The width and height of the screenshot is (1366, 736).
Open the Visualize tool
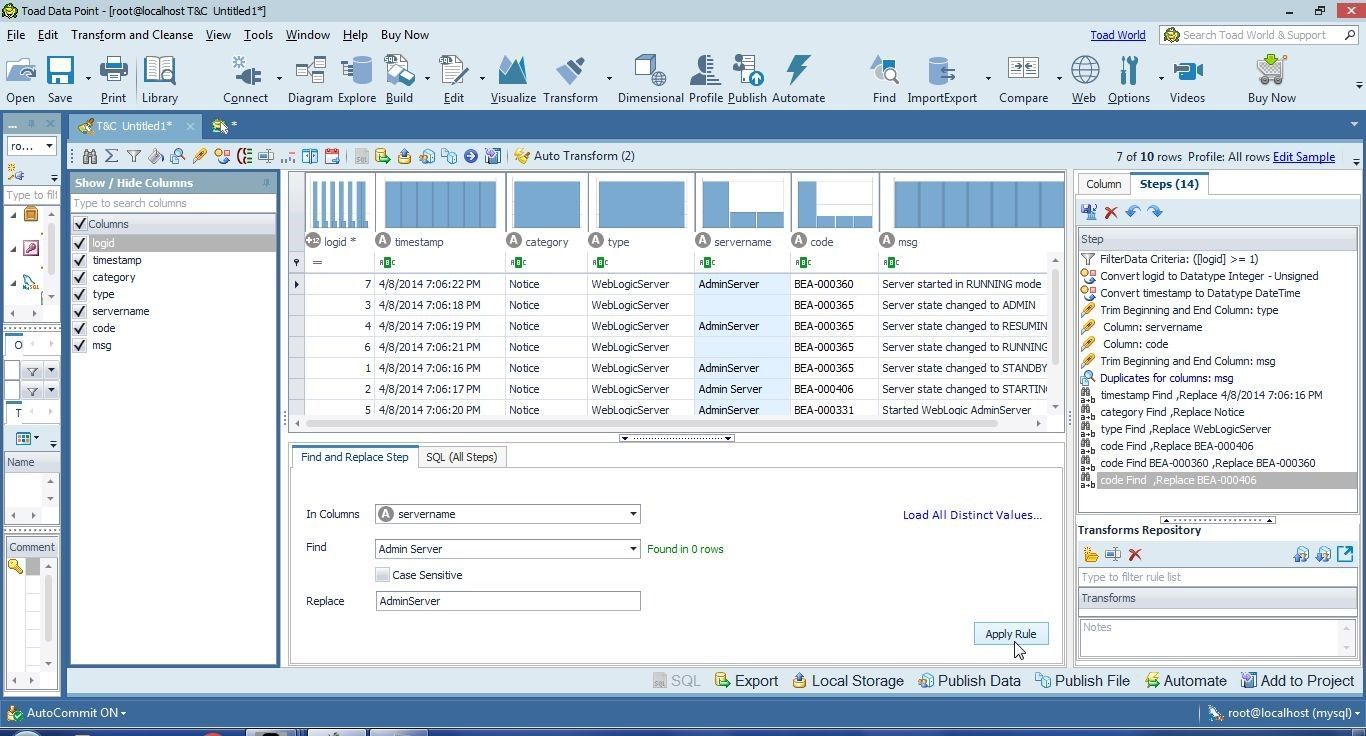[x=513, y=80]
